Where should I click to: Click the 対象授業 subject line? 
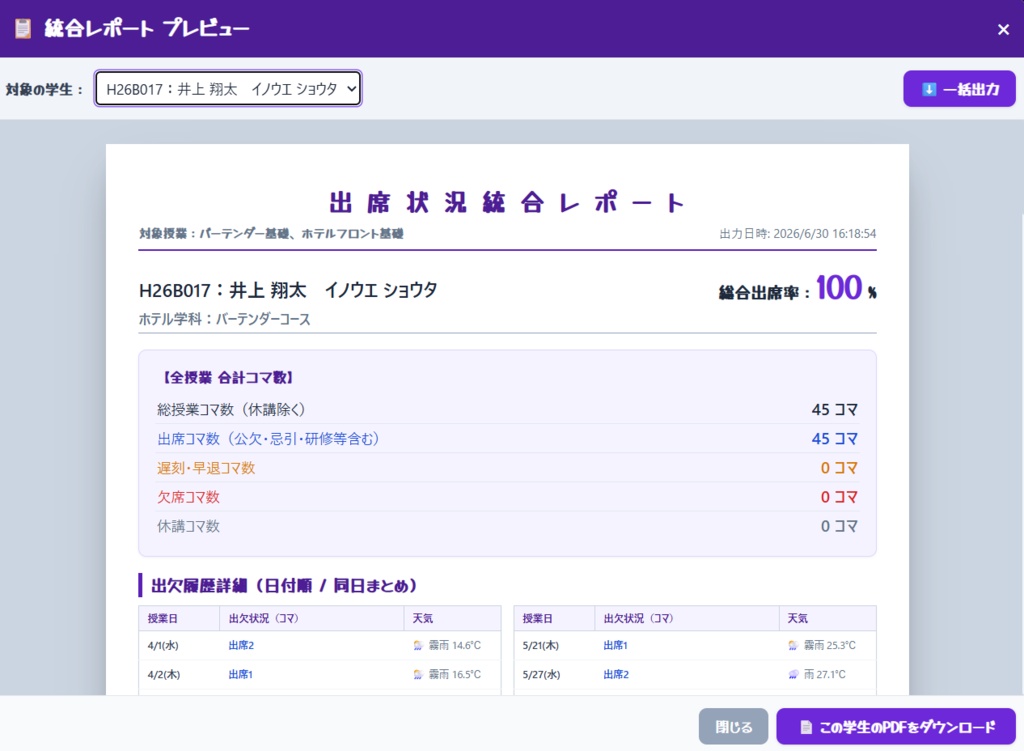click(x=271, y=234)
